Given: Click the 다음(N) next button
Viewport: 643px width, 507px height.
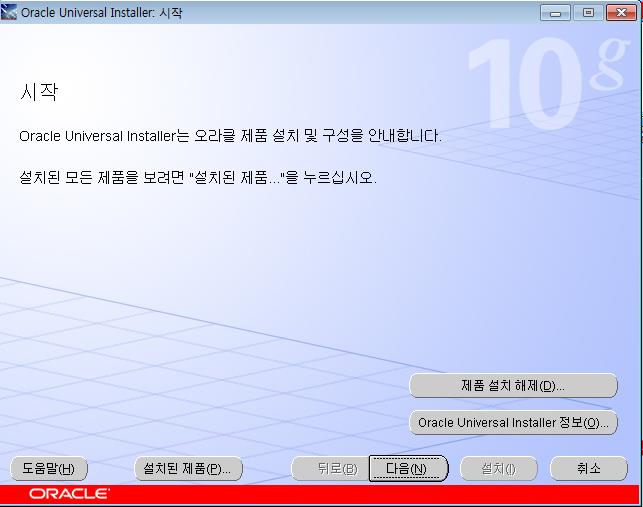Looking at the screenshot, I should (x=408, y=468).
